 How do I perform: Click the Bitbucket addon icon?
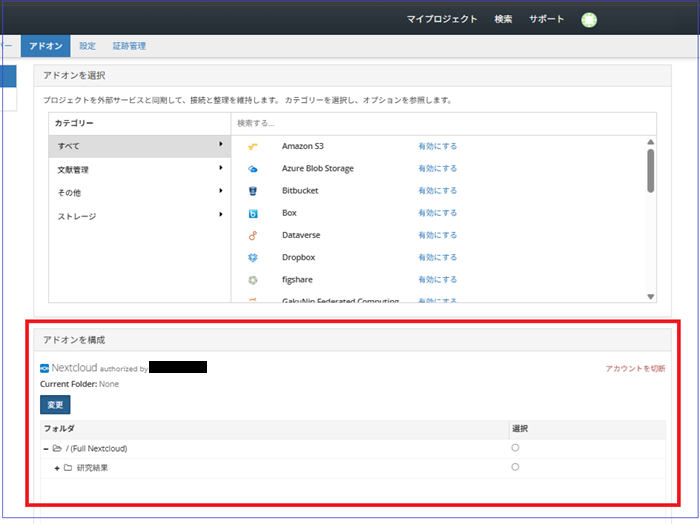click(253, 191)
